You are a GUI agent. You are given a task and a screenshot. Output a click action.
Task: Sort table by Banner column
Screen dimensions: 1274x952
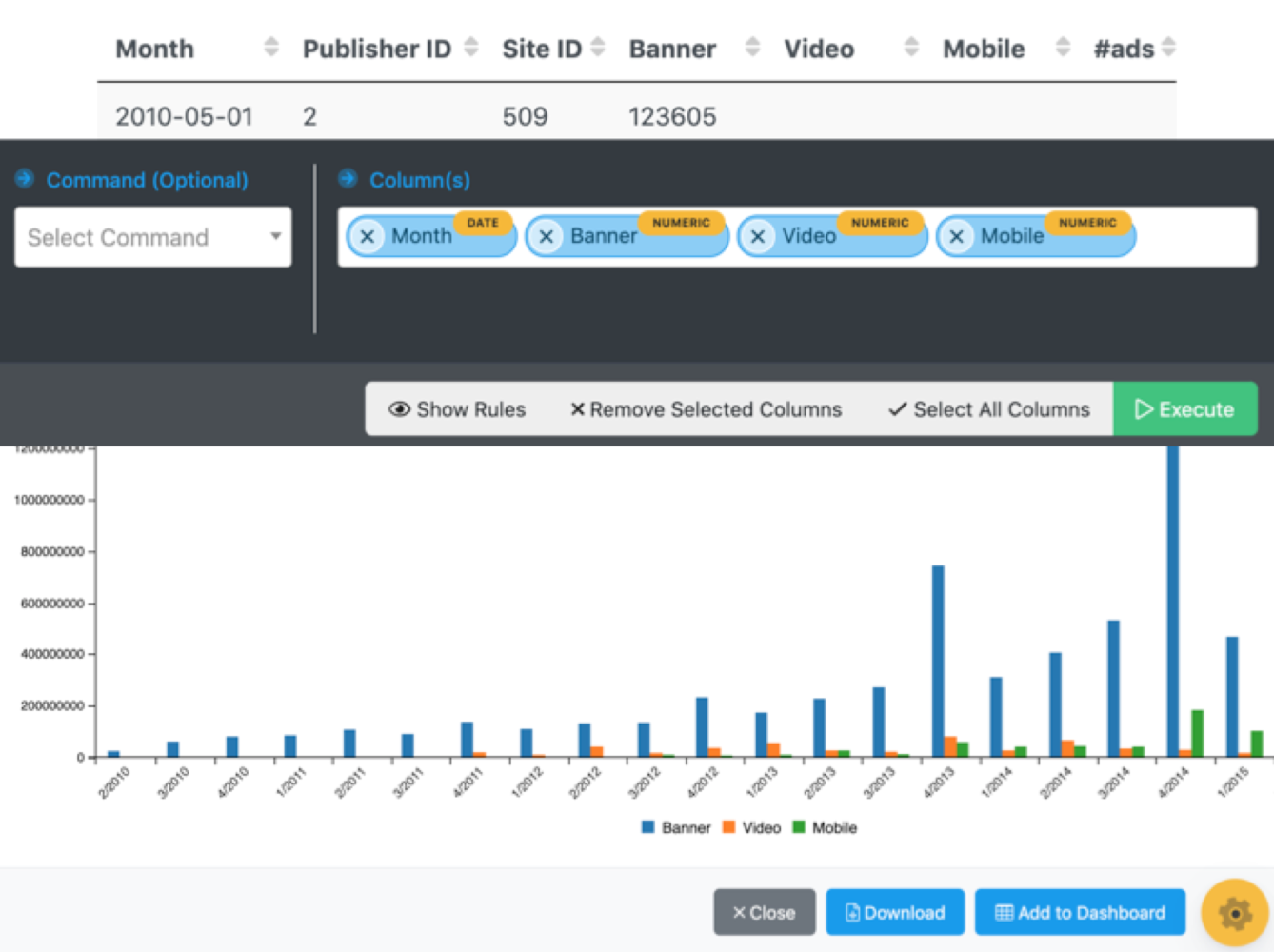pos(752,47)
